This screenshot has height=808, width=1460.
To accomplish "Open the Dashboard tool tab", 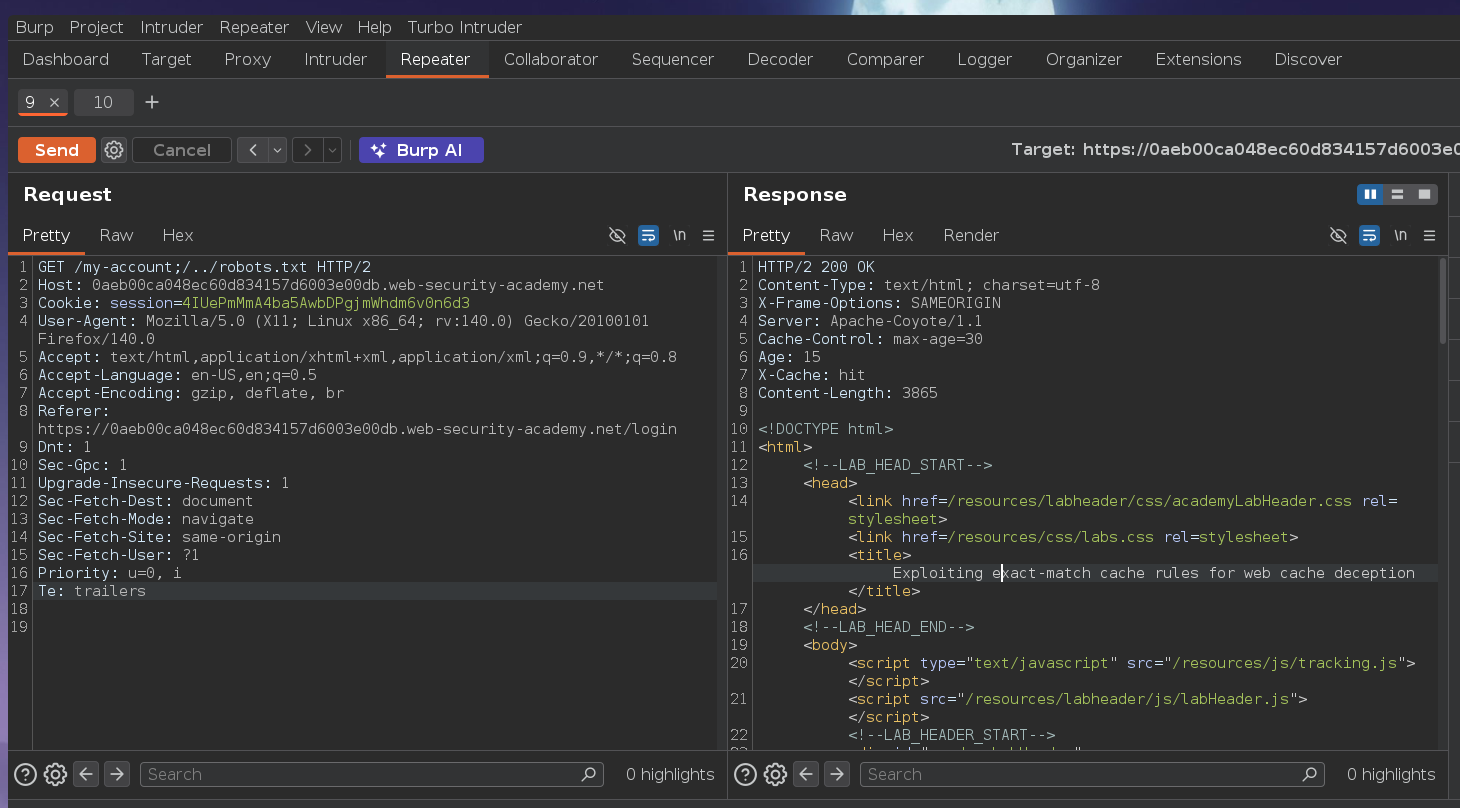I will (x=66, y=59).
